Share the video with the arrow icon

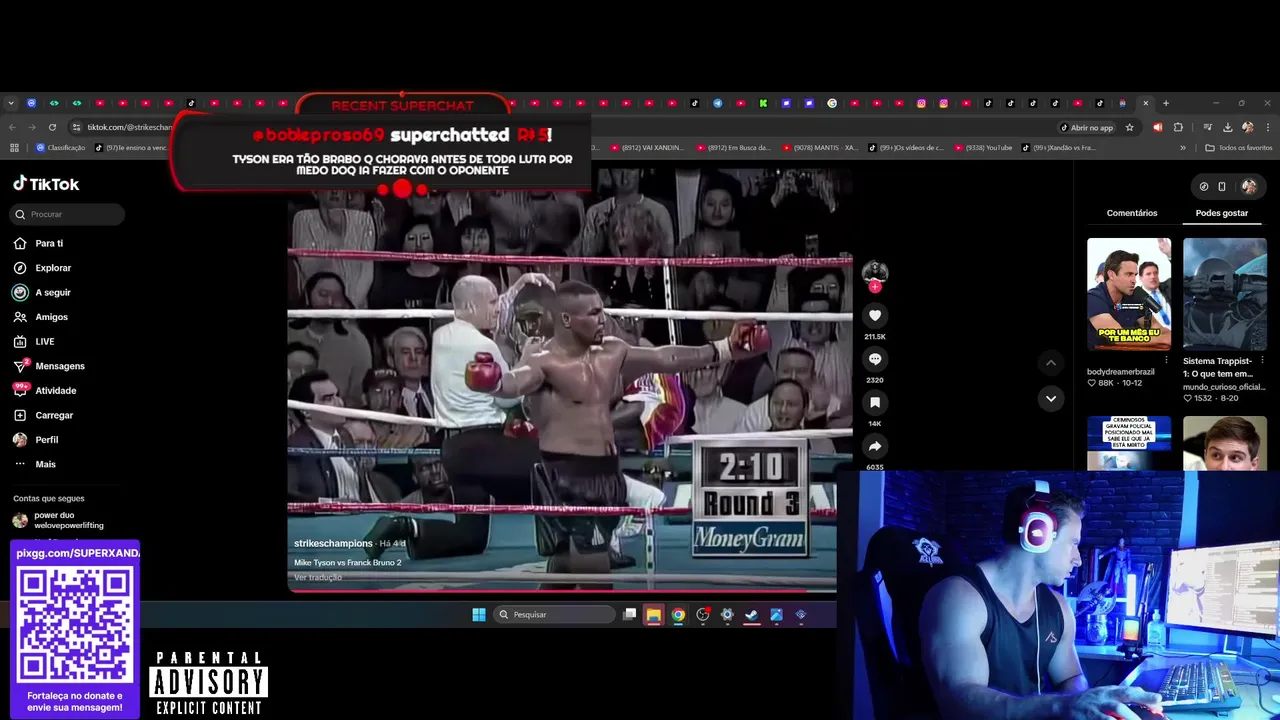[875, 446]
